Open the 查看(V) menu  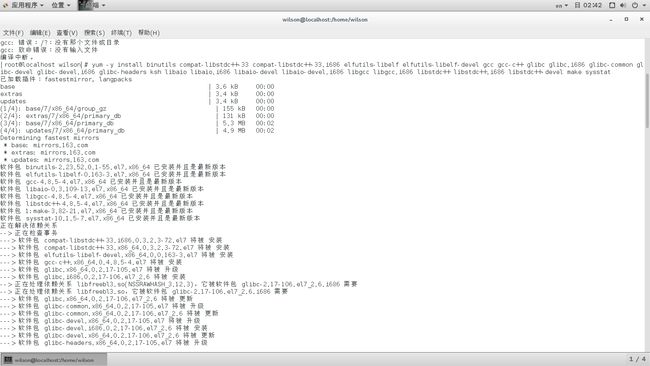tap(67, 32)
